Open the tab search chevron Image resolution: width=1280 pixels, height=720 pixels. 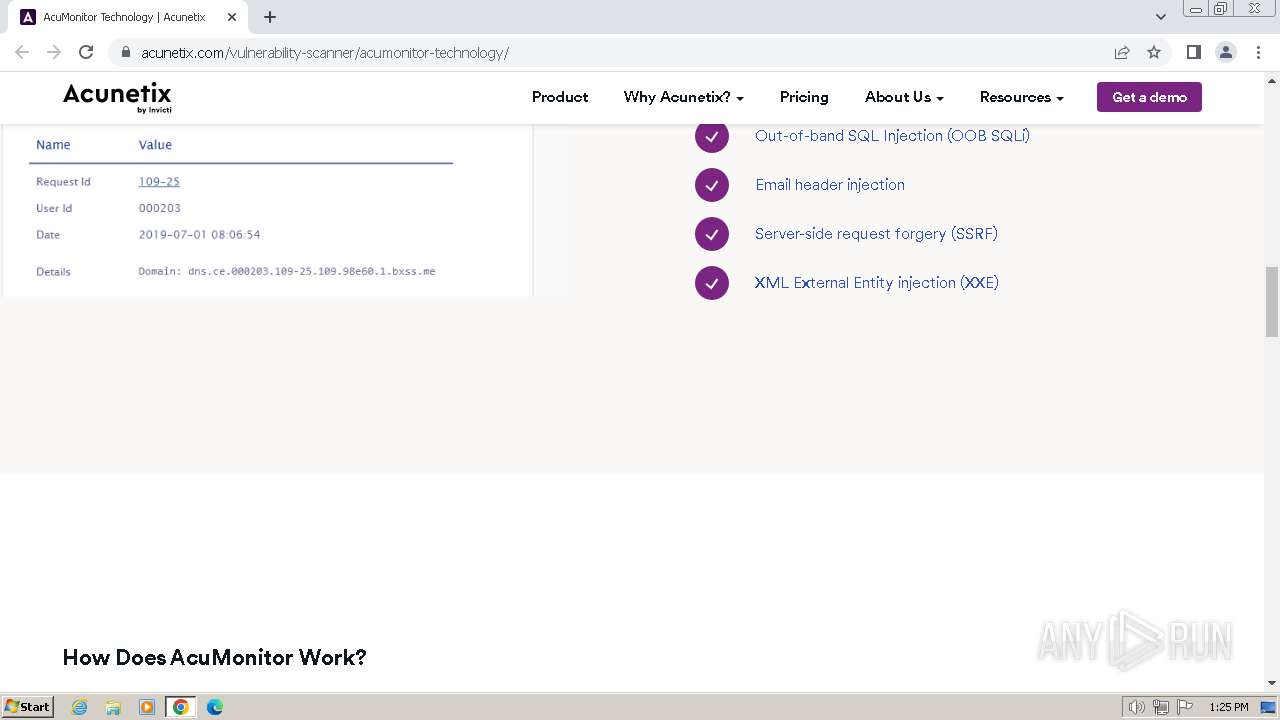[1161, 17]
